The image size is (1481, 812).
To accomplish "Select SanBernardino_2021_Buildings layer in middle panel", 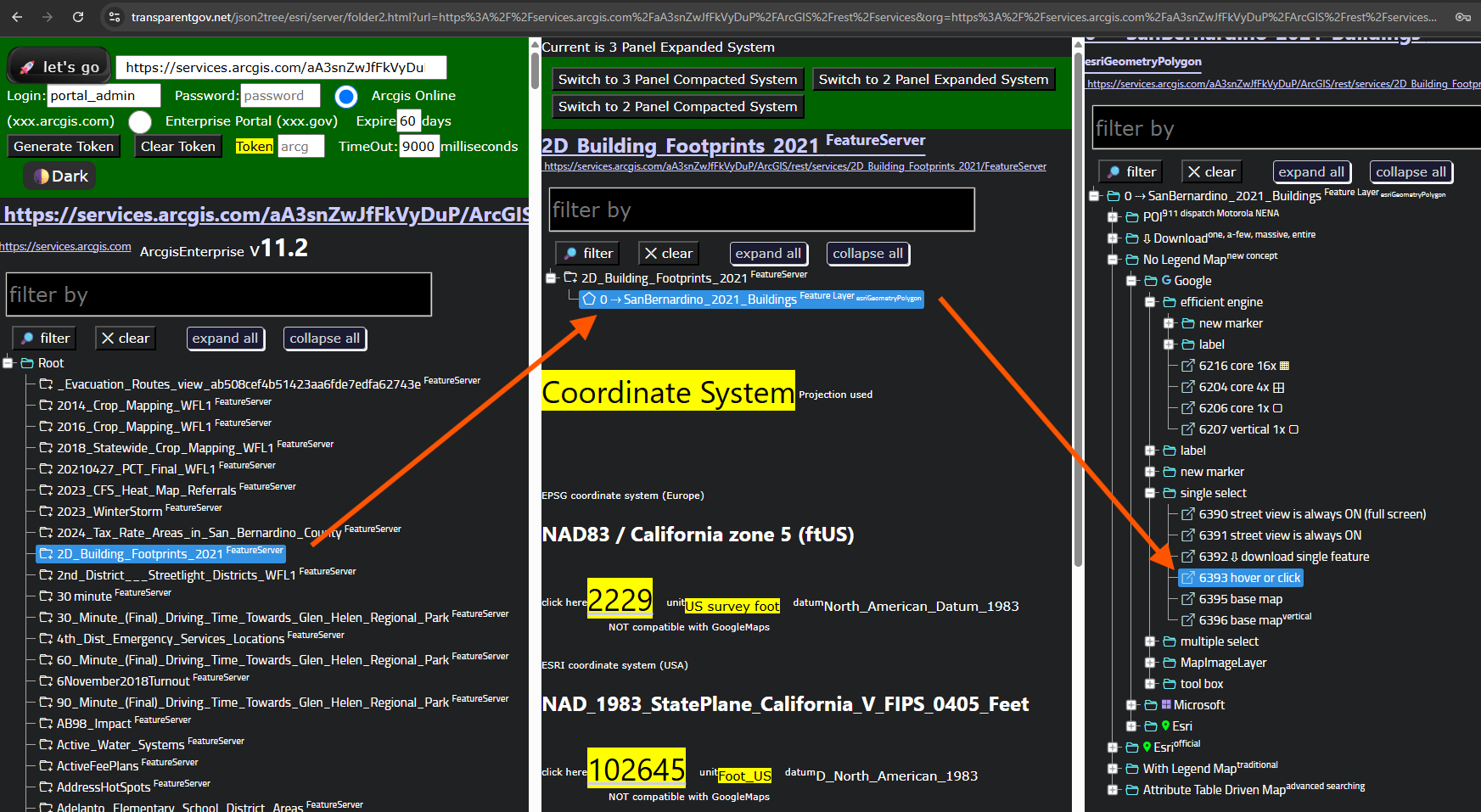I will (751, 299).
